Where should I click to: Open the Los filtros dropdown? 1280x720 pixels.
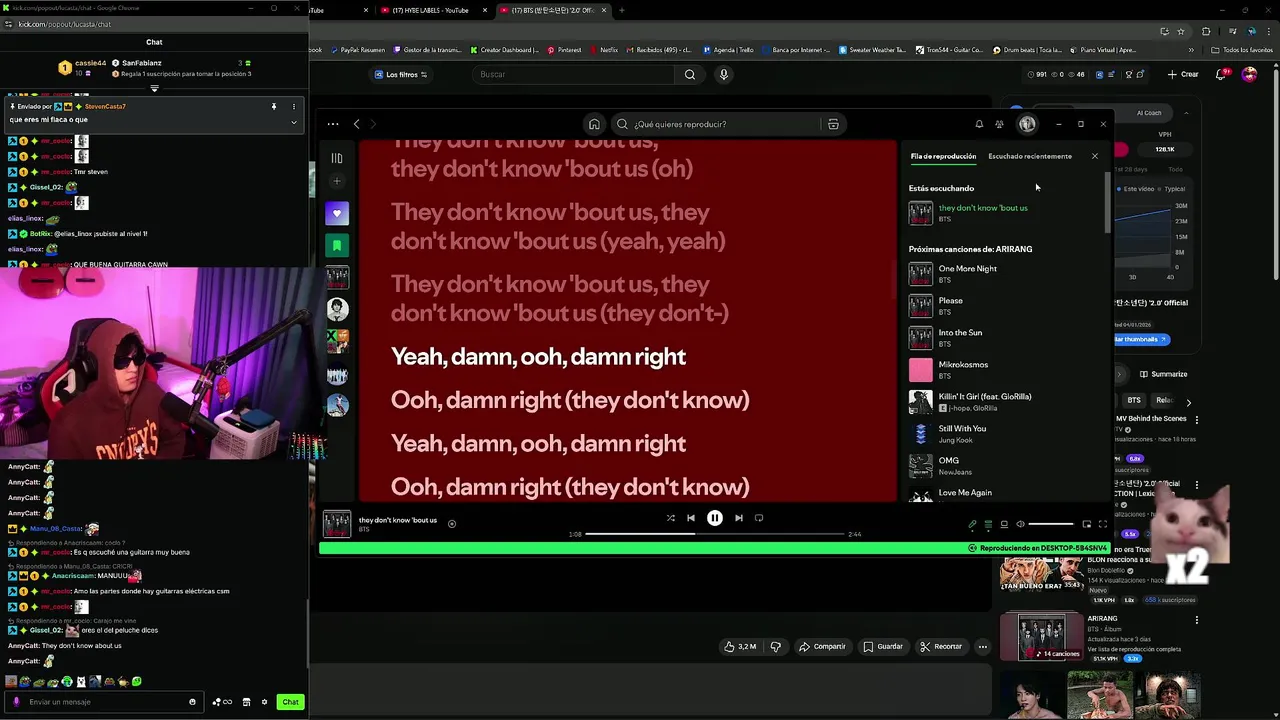[x=401, y=74]
